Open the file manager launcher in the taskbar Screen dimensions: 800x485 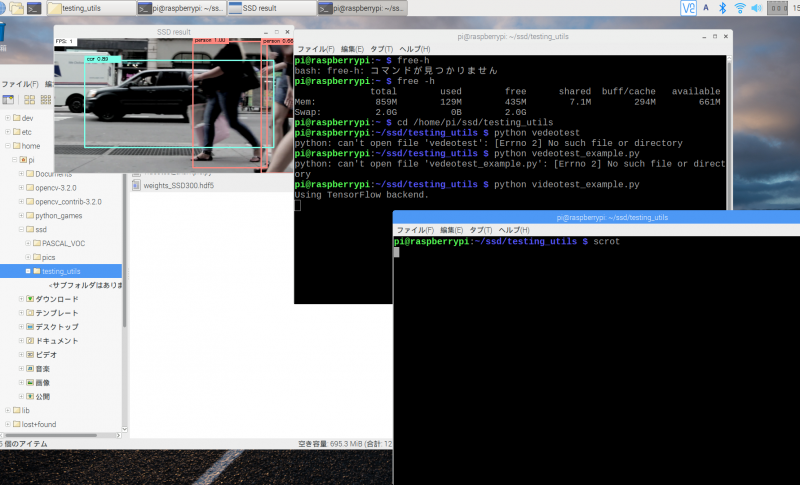(x=16, y=8)
